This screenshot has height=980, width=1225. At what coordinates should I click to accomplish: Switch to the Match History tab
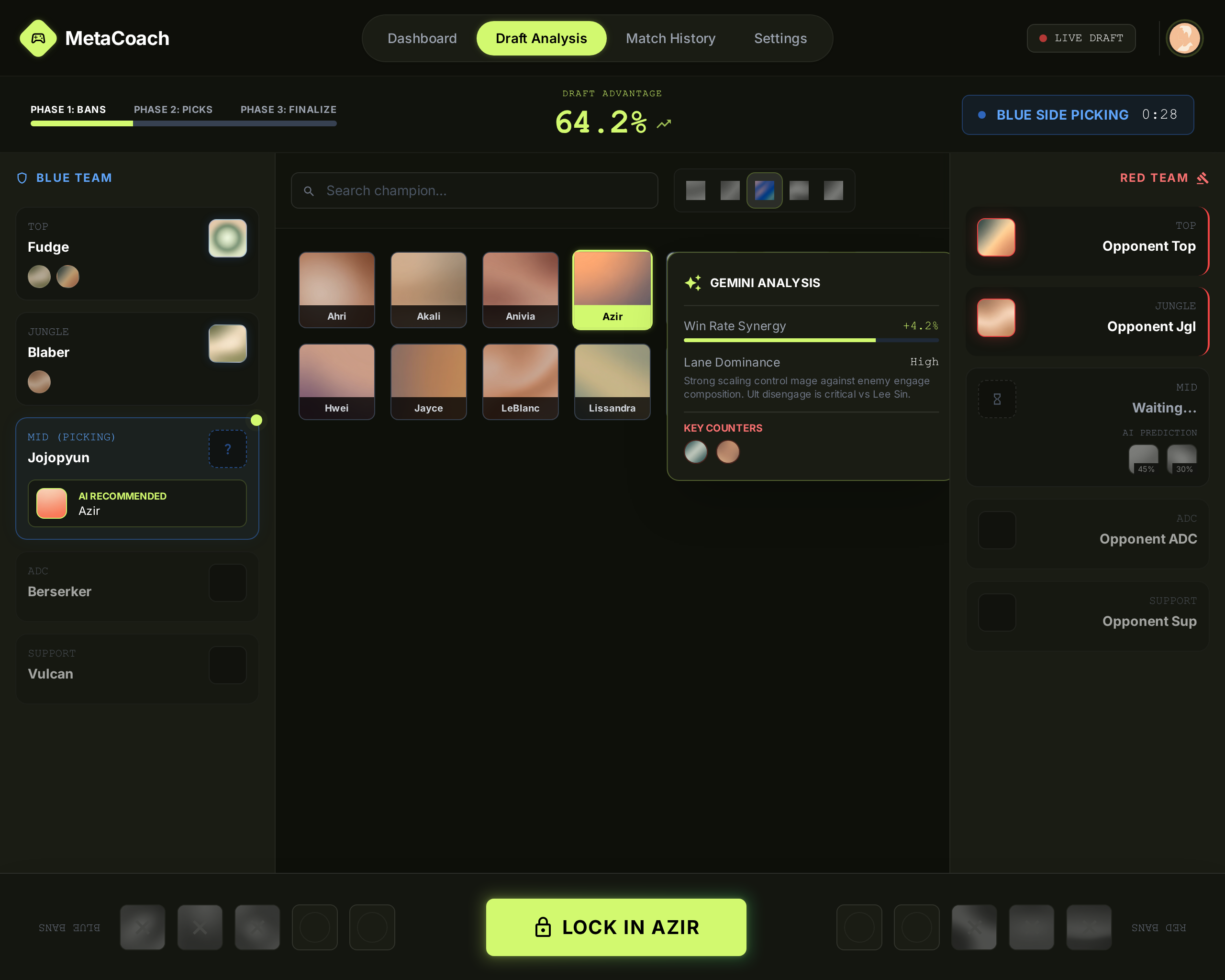pos(670,38)
